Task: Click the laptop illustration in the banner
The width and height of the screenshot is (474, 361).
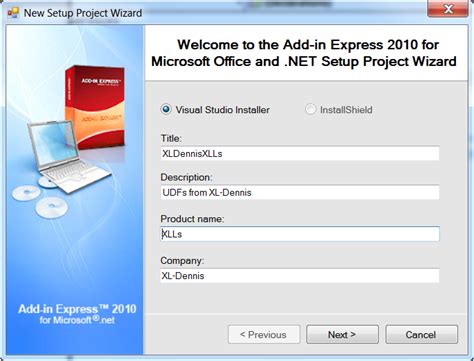Action: tap(68, 157)
